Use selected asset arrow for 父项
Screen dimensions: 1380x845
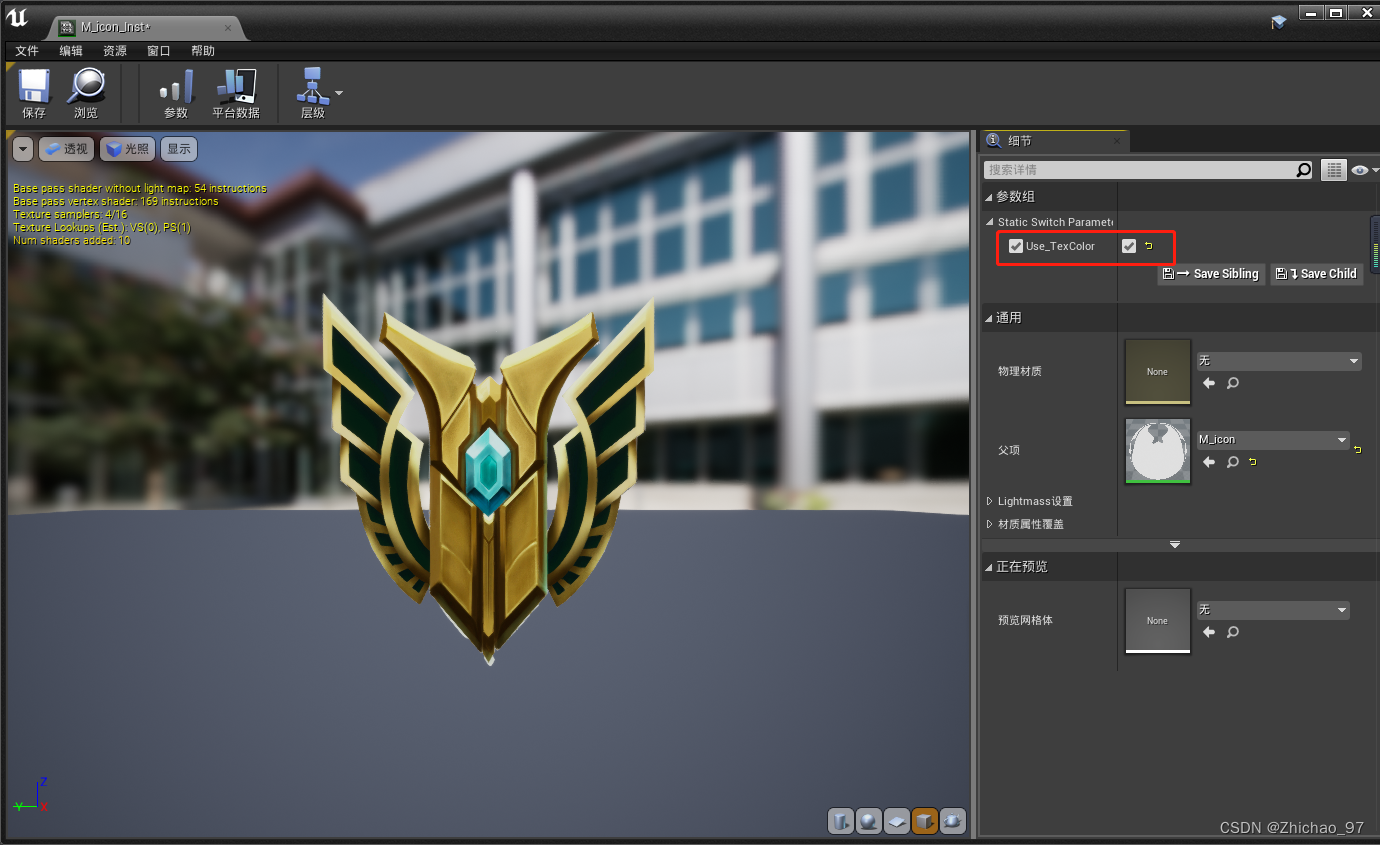[1209, 462]
